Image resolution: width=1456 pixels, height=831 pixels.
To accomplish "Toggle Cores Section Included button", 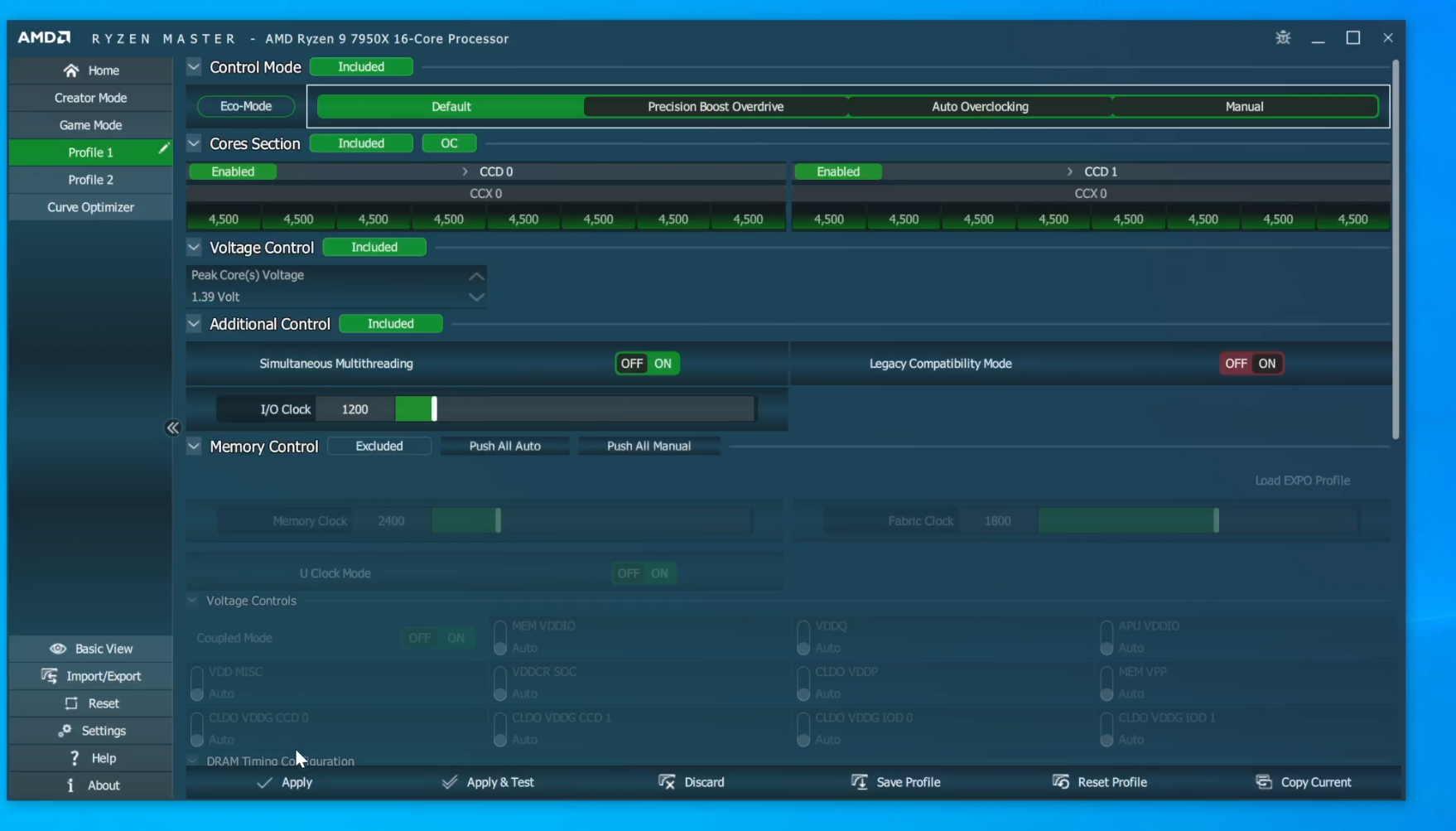I will tap(361, 143).
